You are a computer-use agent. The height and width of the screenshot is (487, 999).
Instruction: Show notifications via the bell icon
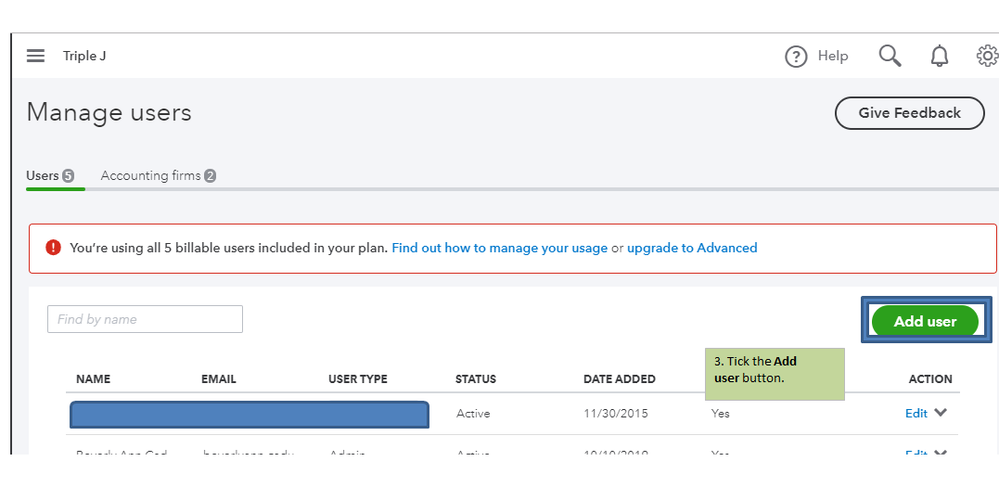pos(939,57)
